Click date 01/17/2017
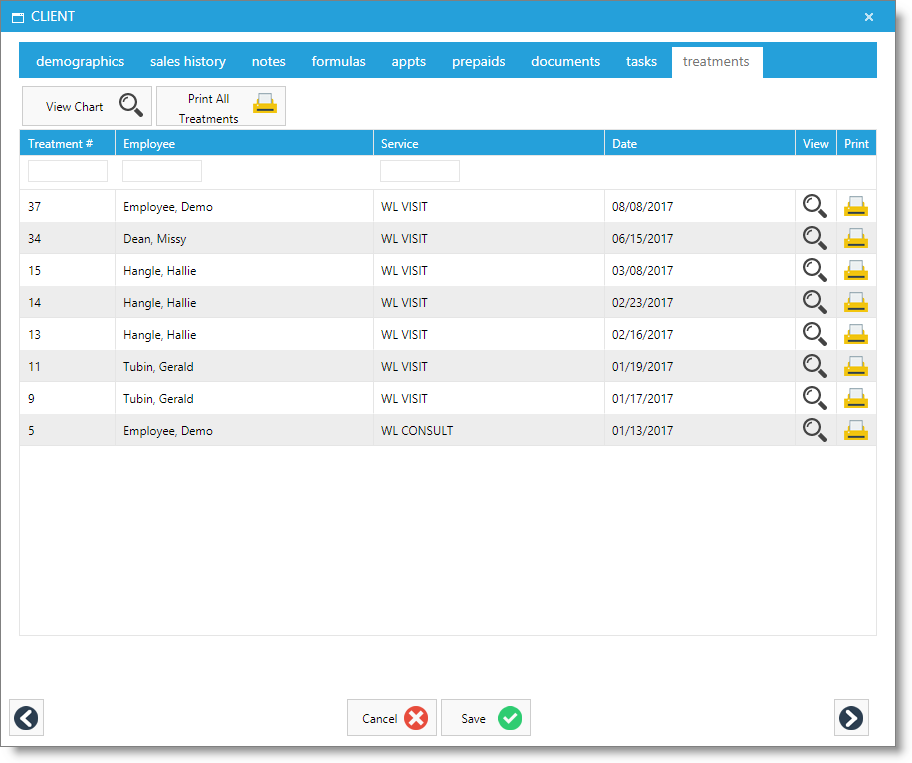 [x=642, y=399]
